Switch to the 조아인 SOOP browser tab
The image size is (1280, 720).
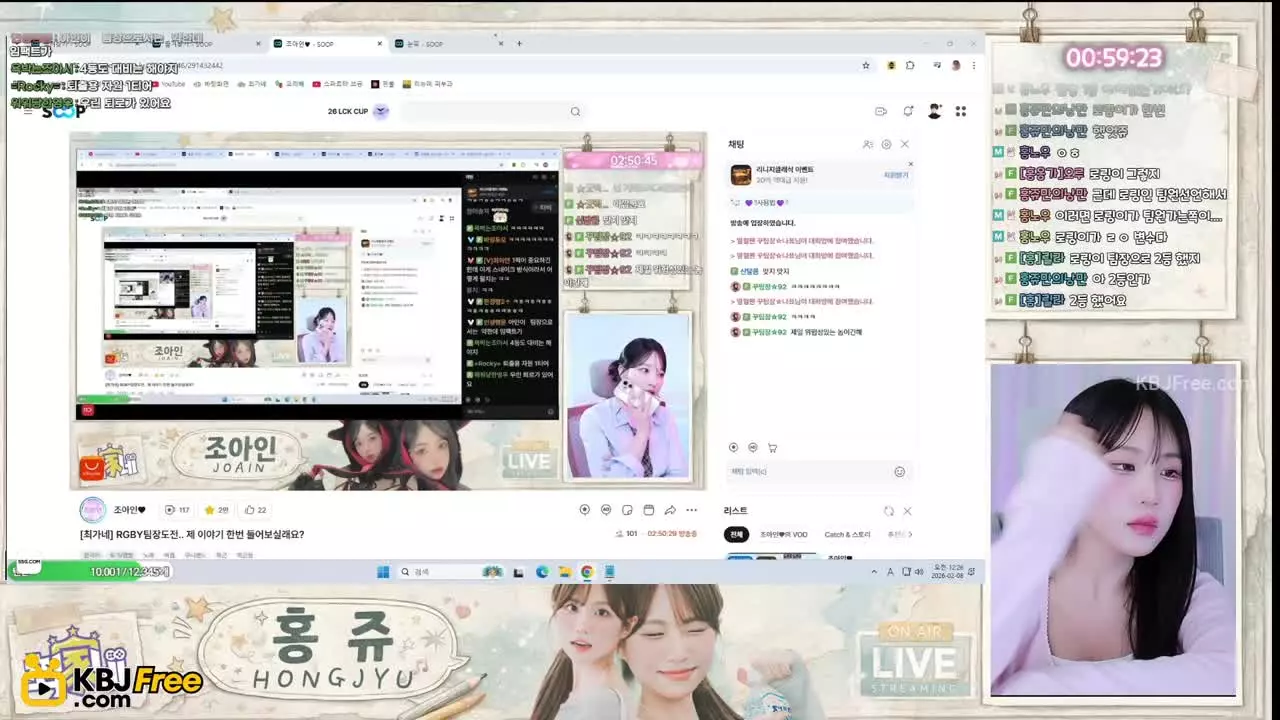(328, 44)
